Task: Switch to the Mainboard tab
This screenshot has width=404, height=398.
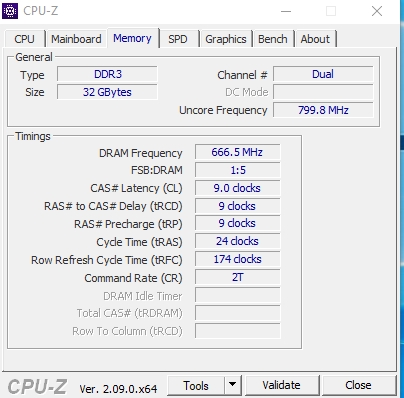Action: coord(76,39)
